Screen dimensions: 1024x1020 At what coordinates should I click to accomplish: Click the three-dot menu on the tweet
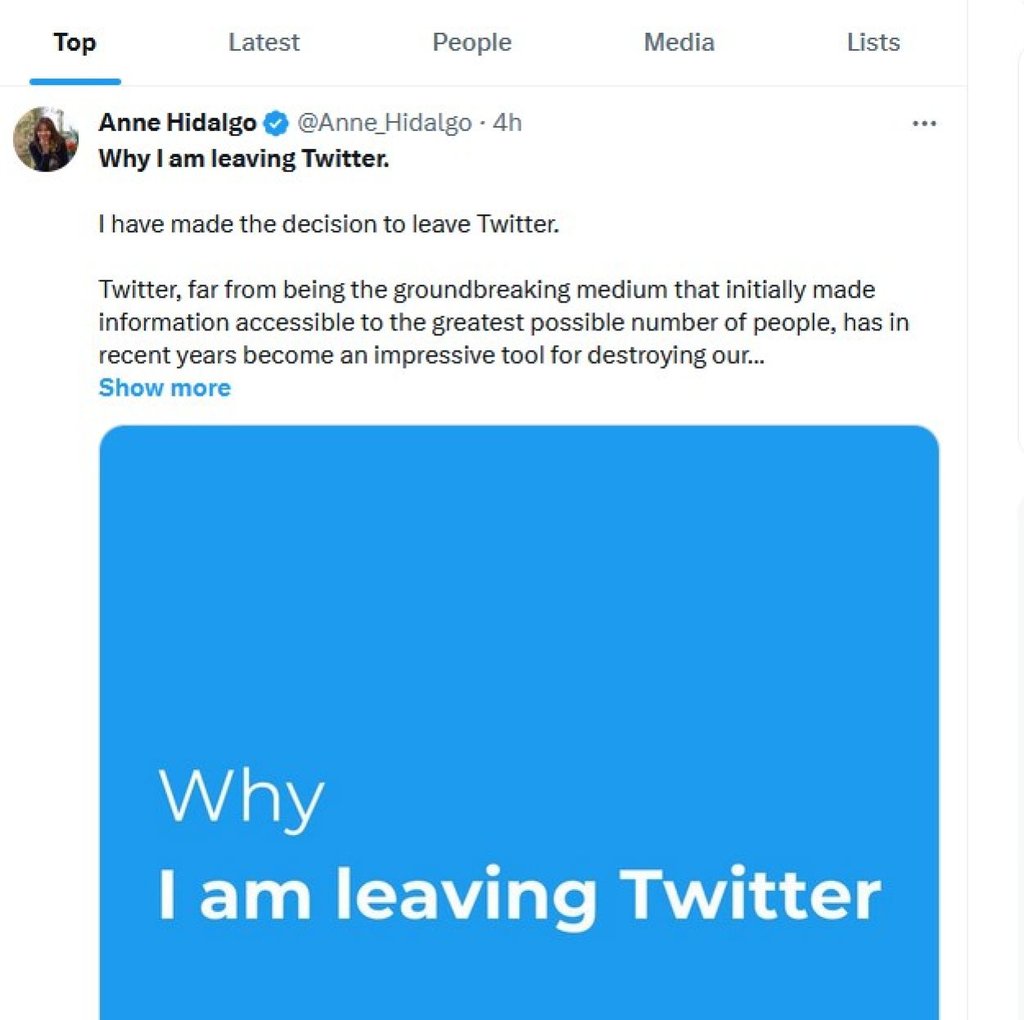925,122
